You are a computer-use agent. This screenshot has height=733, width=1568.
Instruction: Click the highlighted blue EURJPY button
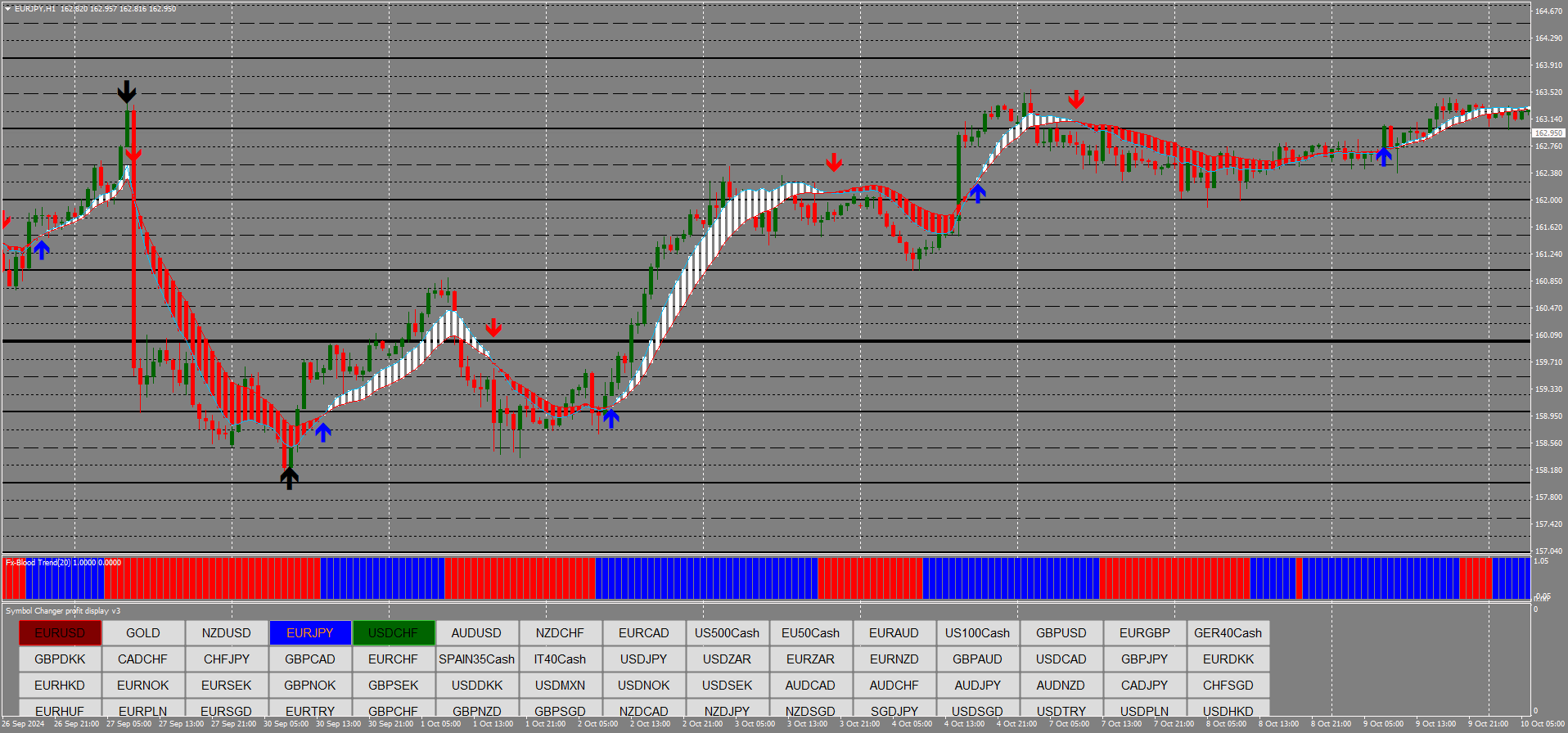point(310,633)
